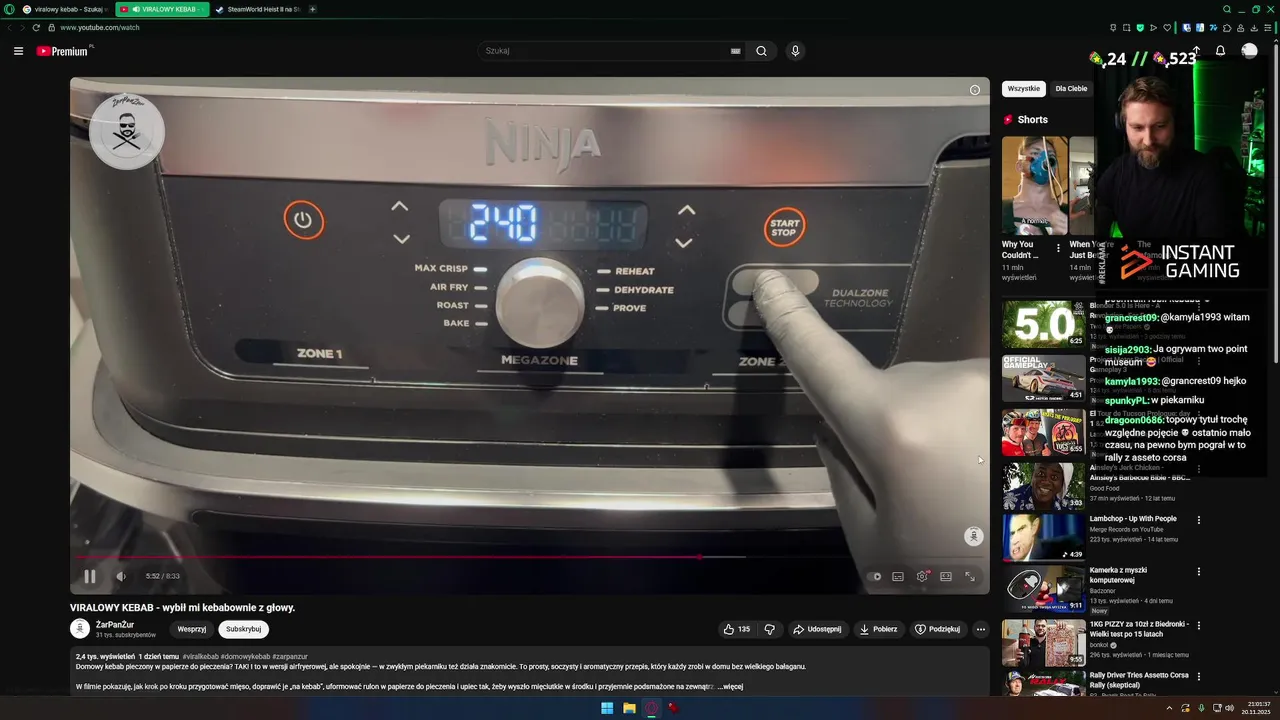Open options for Kamerka z myszki komputerowej
The image size is (1280, 720).
click(1199, 572)
